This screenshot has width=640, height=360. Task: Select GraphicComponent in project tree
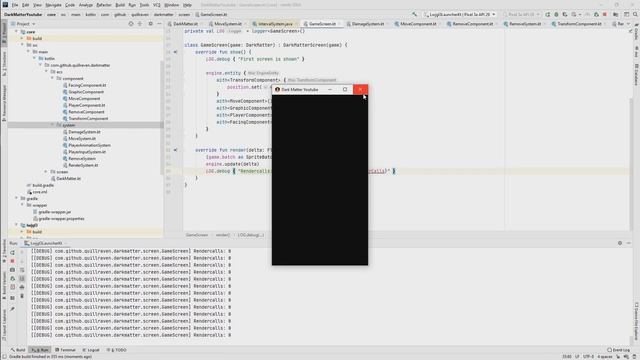pos(86,92)
